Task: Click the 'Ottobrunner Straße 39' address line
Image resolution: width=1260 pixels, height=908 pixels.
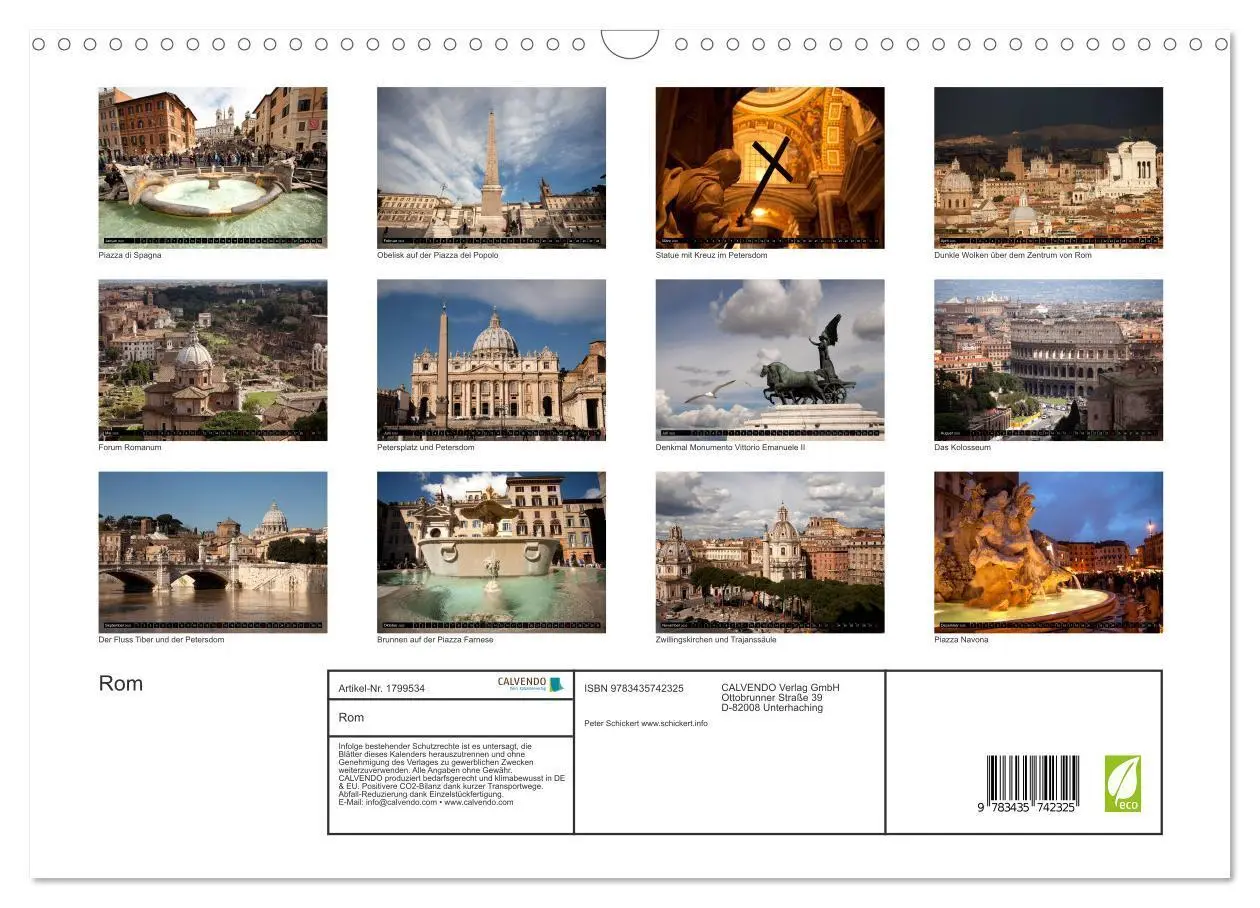Action: [772, 698]
